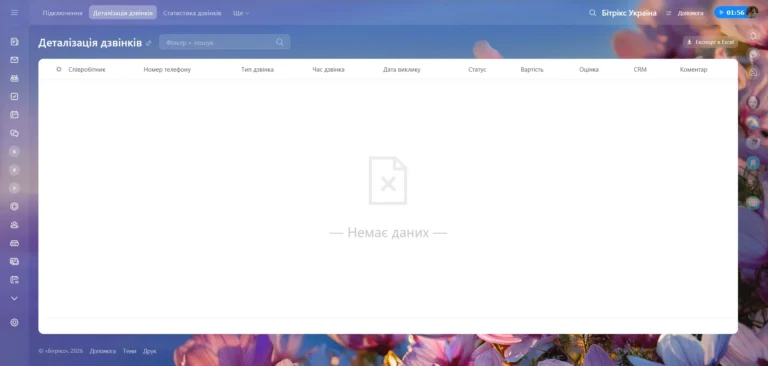Open the news feed sidebar icon

tap(14, 42)
